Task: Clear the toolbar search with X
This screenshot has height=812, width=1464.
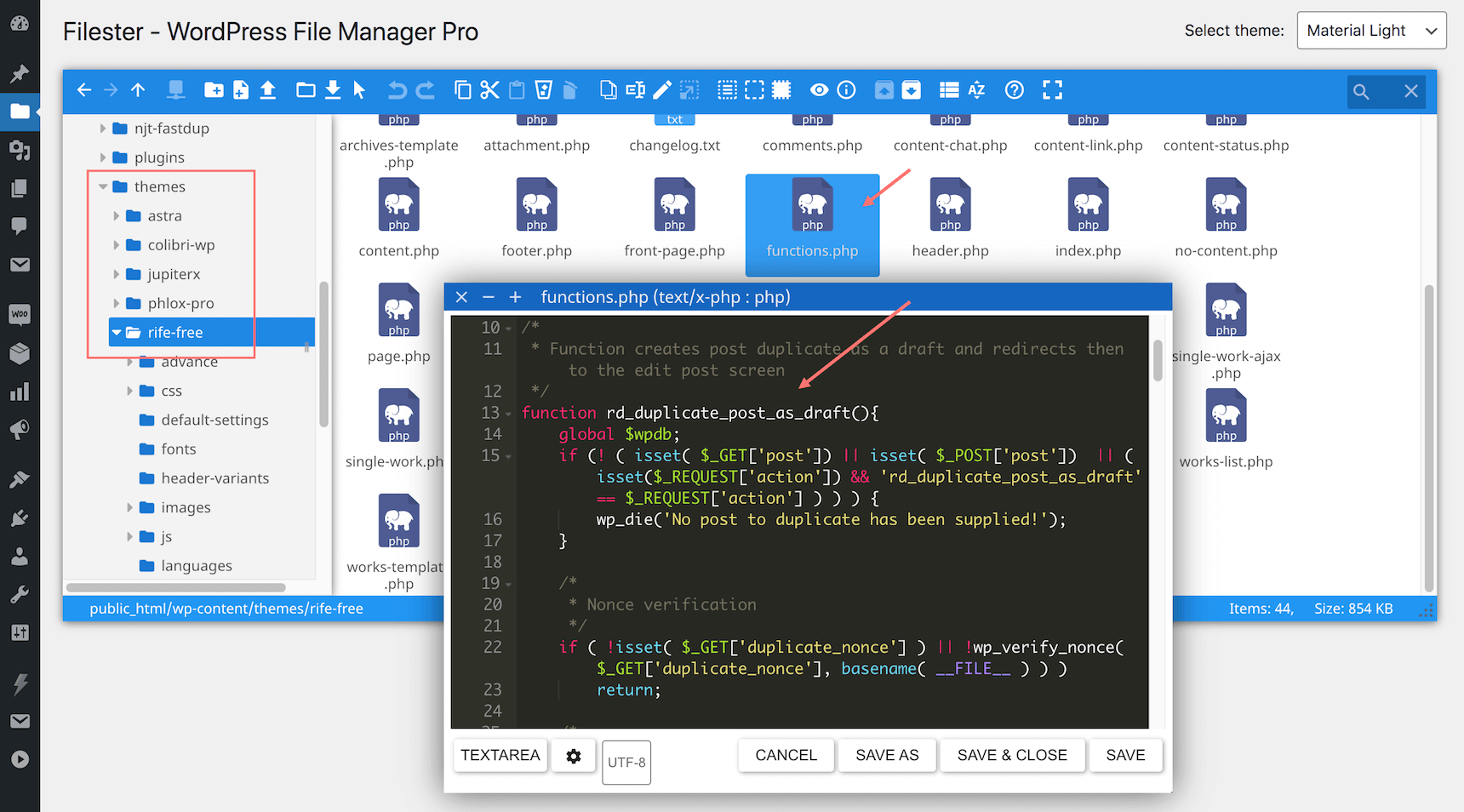Action: [x=1411, y=91]
